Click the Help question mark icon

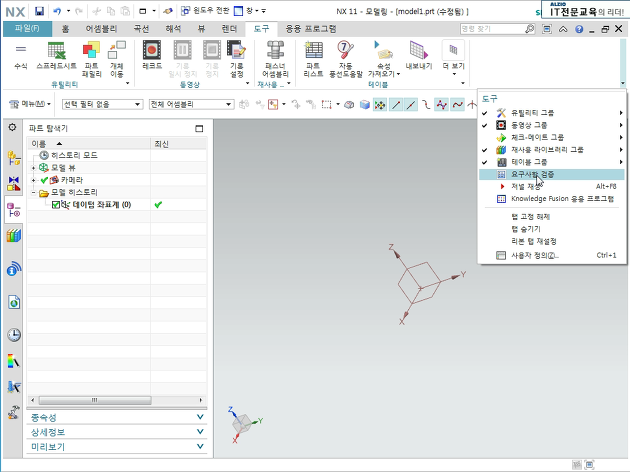[579, 29]
